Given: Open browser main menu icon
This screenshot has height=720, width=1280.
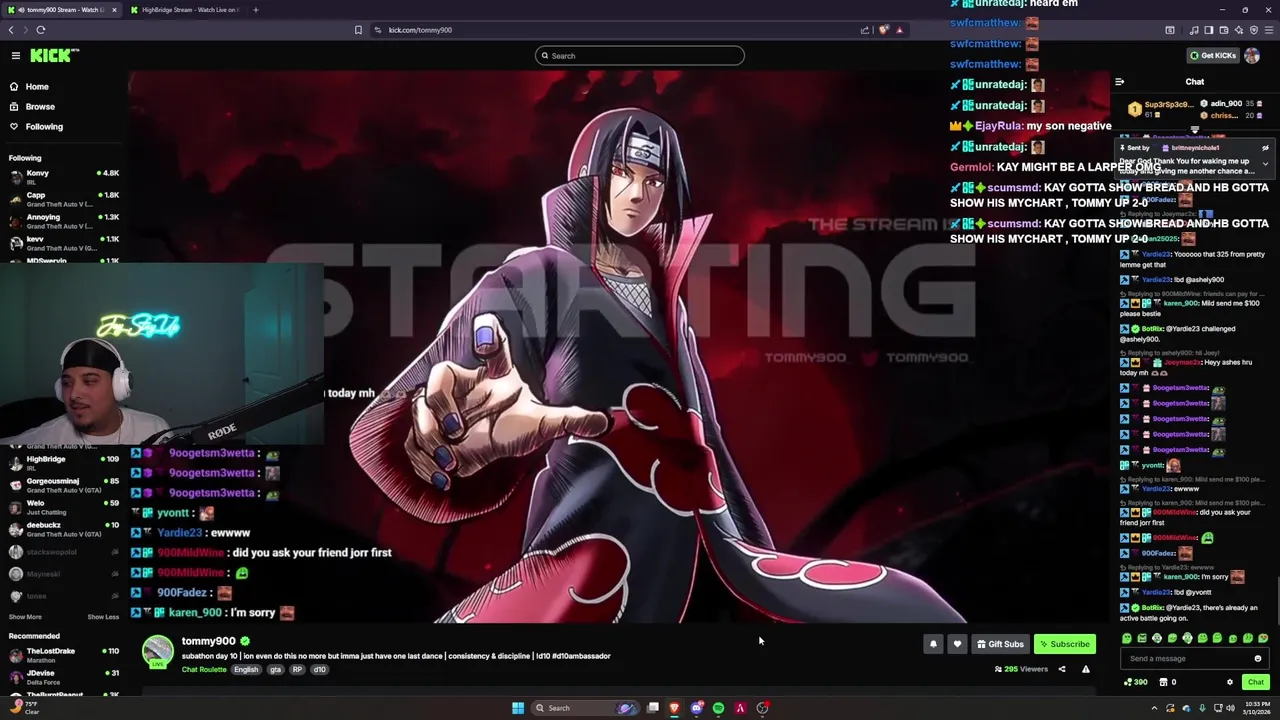Looking at the screenshot, I should coord(1268,30).
